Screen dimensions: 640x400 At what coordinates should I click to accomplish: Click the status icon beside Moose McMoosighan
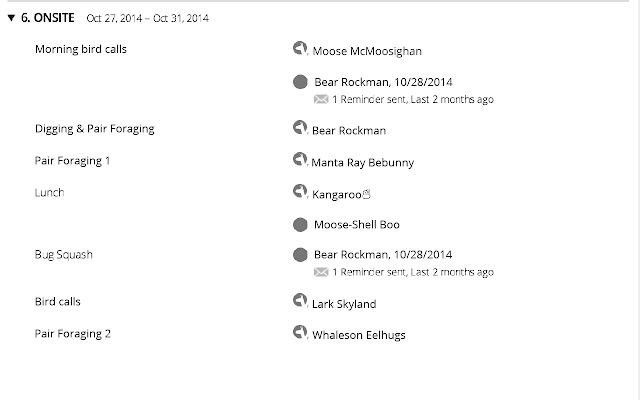[300, 48]
